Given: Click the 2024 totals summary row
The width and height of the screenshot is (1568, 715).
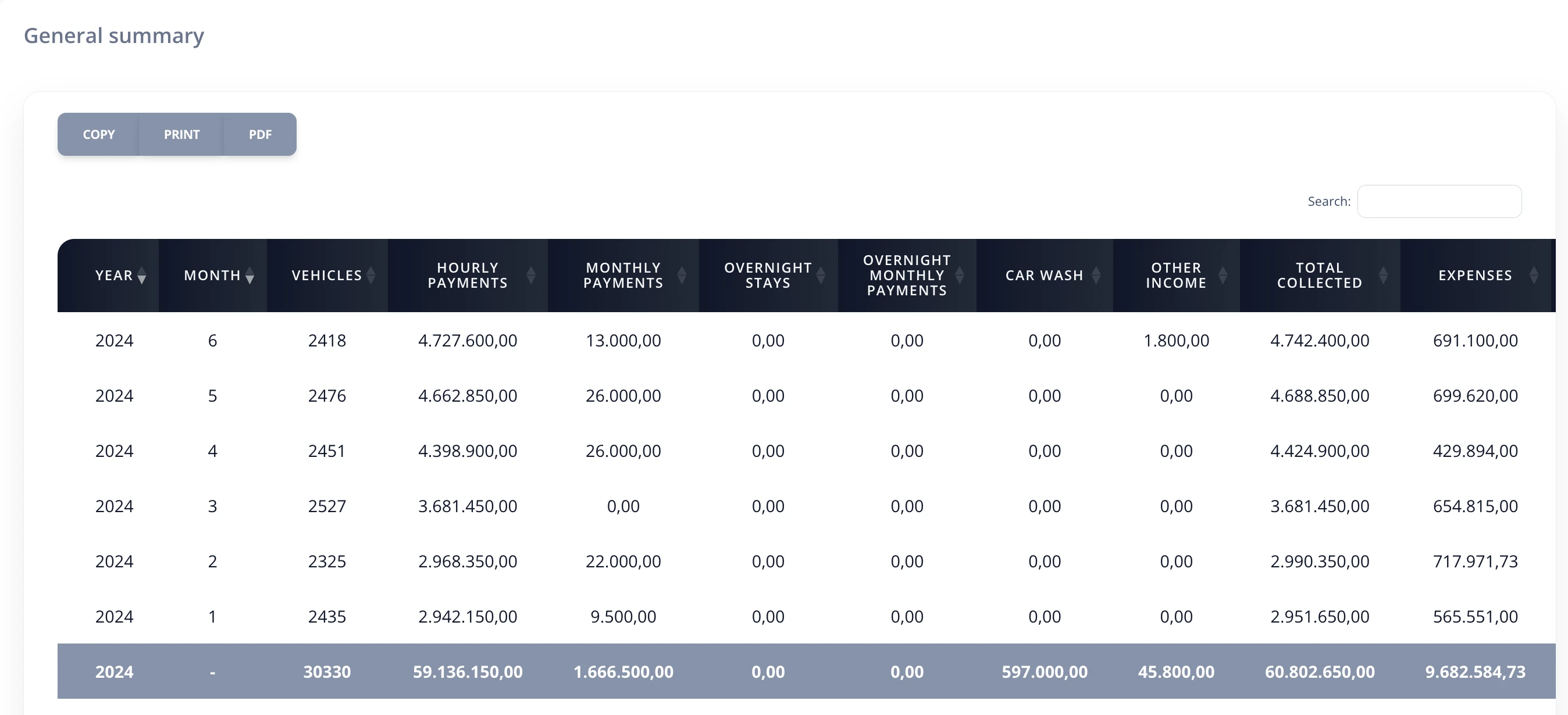Looking at the screenshot, I should pos(807,671).
